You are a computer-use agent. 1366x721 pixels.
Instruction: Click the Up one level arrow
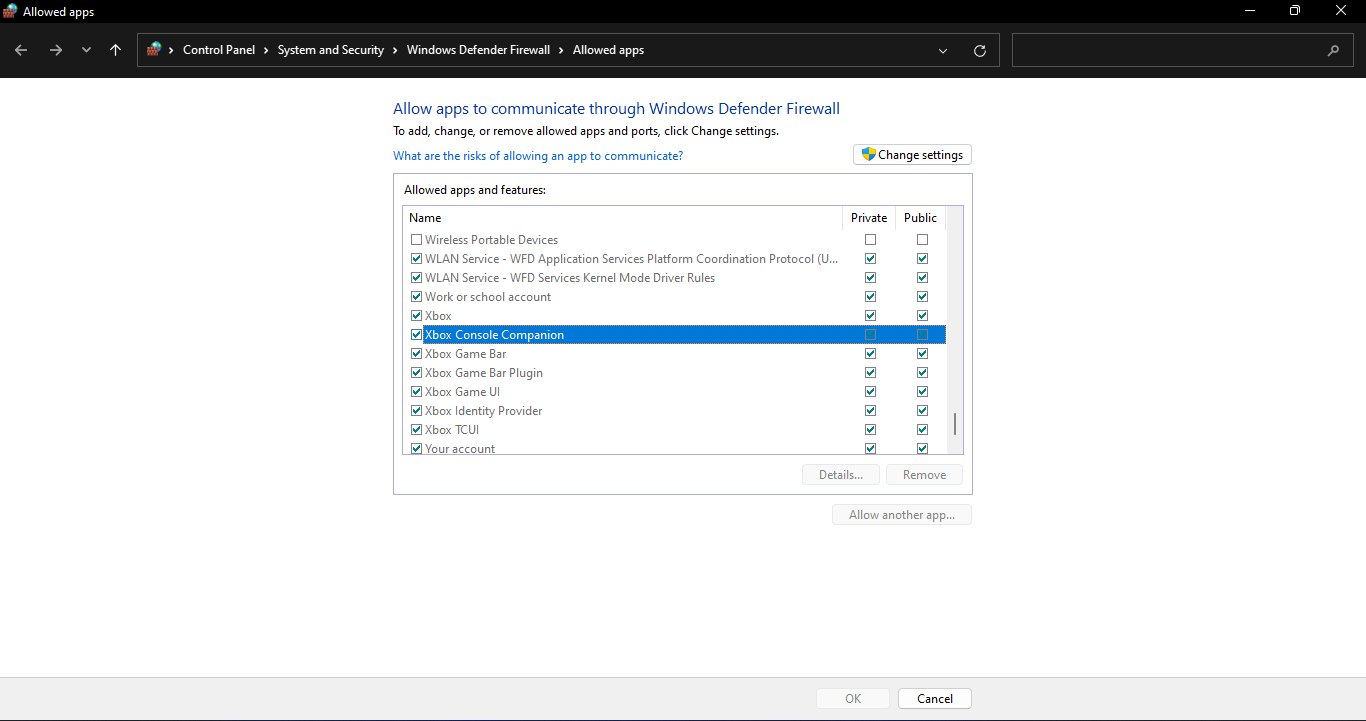pyautogui.click(x=116, y=50)
